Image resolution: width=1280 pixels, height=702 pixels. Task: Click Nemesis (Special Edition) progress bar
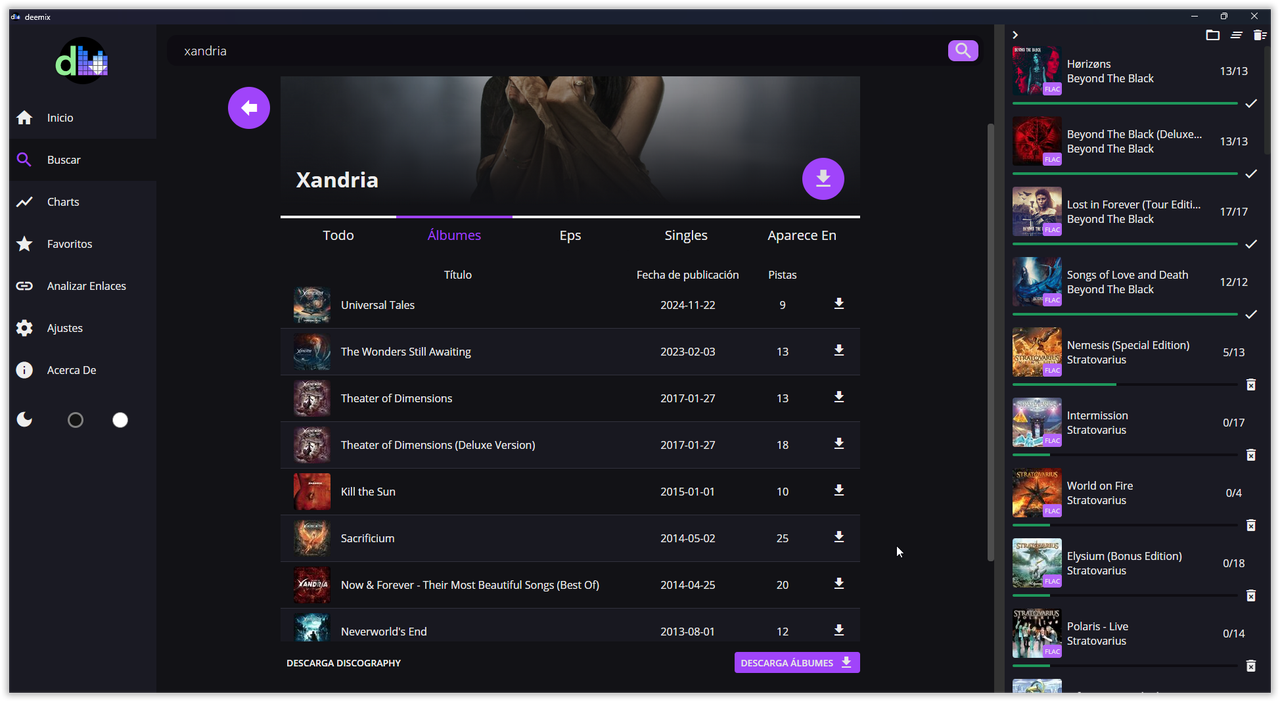pyautogui.click(x=1125, y=384)
